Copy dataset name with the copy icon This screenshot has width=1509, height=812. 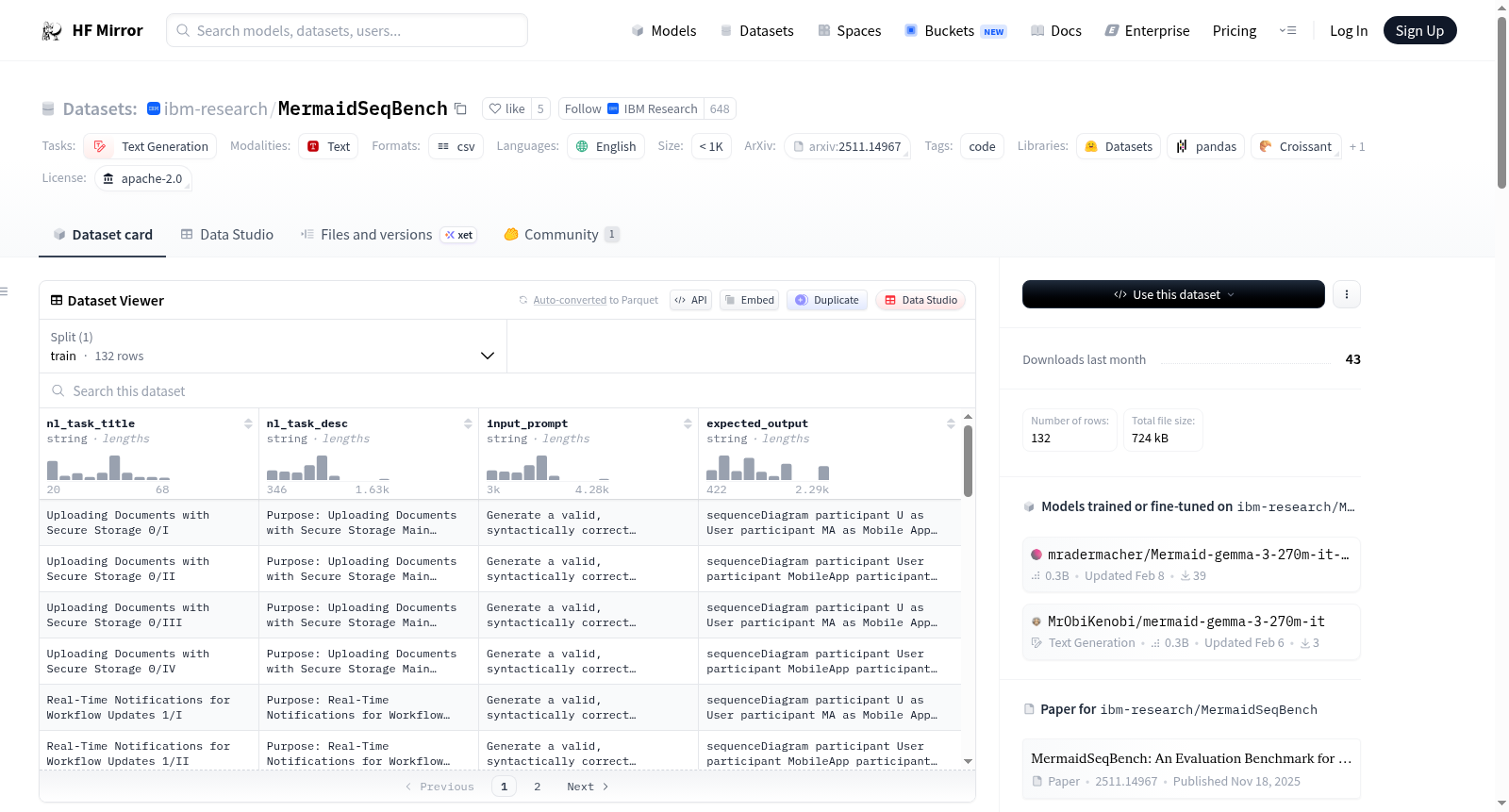tap(460, 108)
